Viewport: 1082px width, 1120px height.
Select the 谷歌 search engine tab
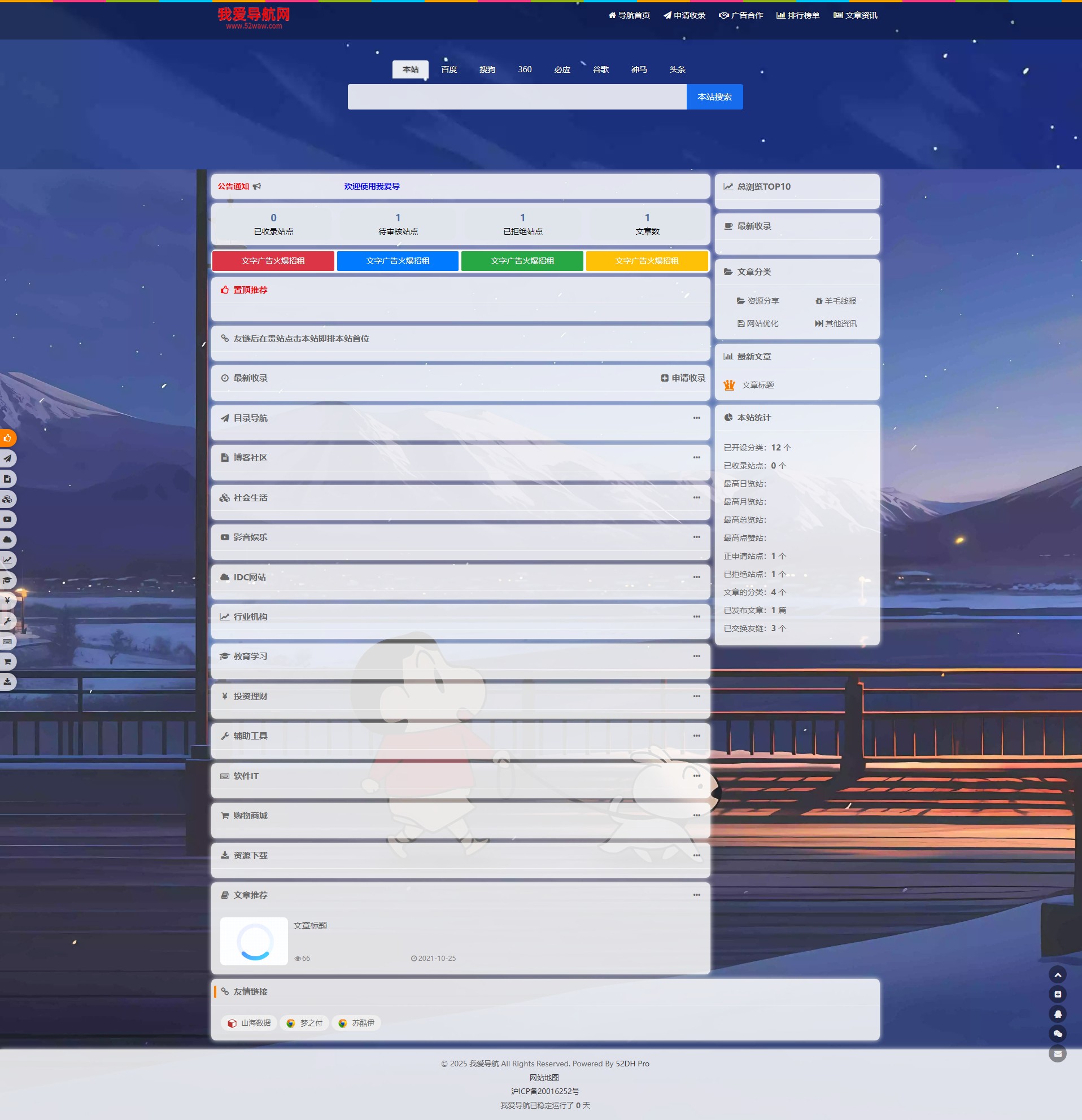coord(600,69)
